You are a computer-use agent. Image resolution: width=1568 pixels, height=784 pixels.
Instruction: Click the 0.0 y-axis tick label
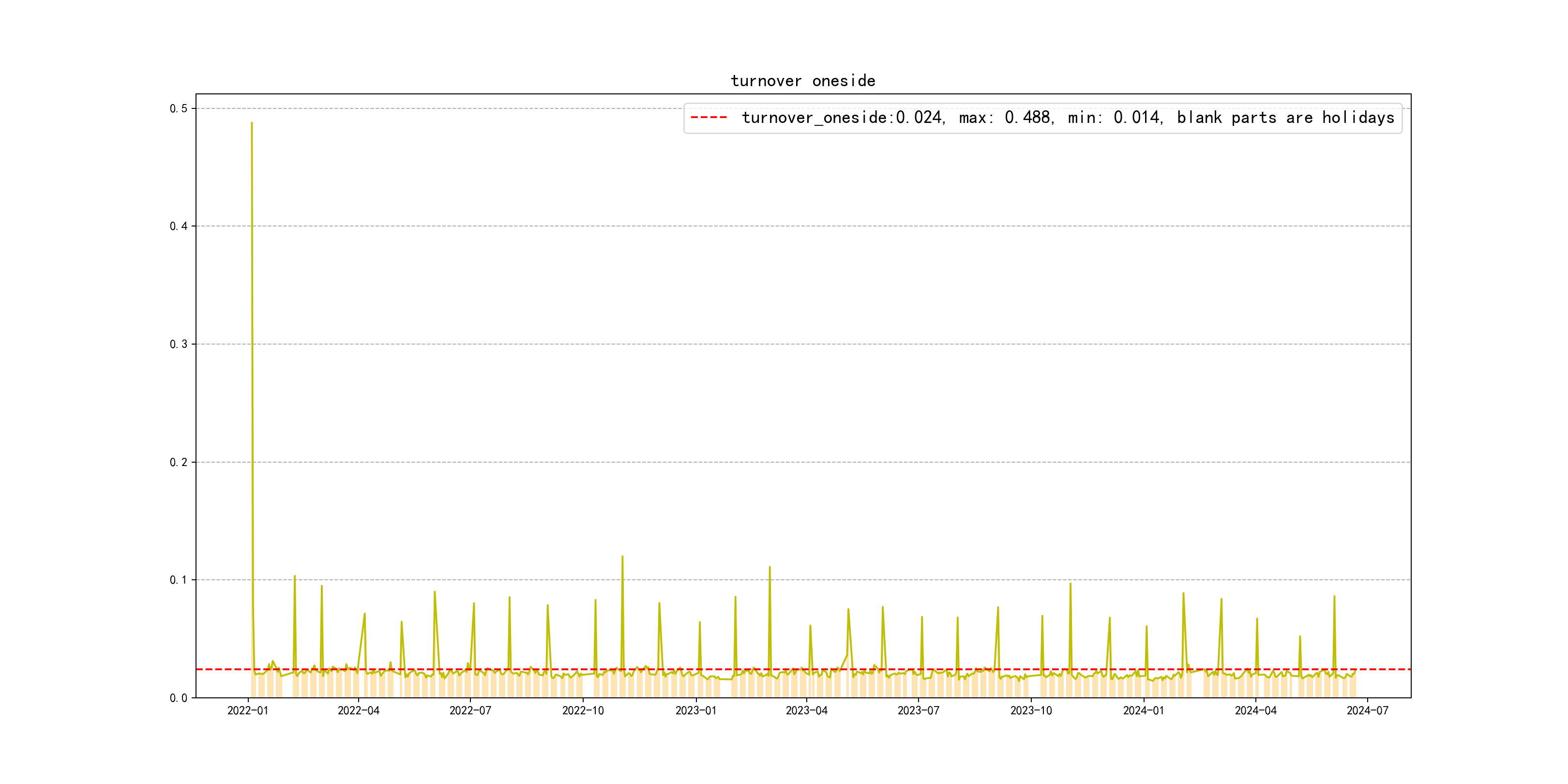179,697
